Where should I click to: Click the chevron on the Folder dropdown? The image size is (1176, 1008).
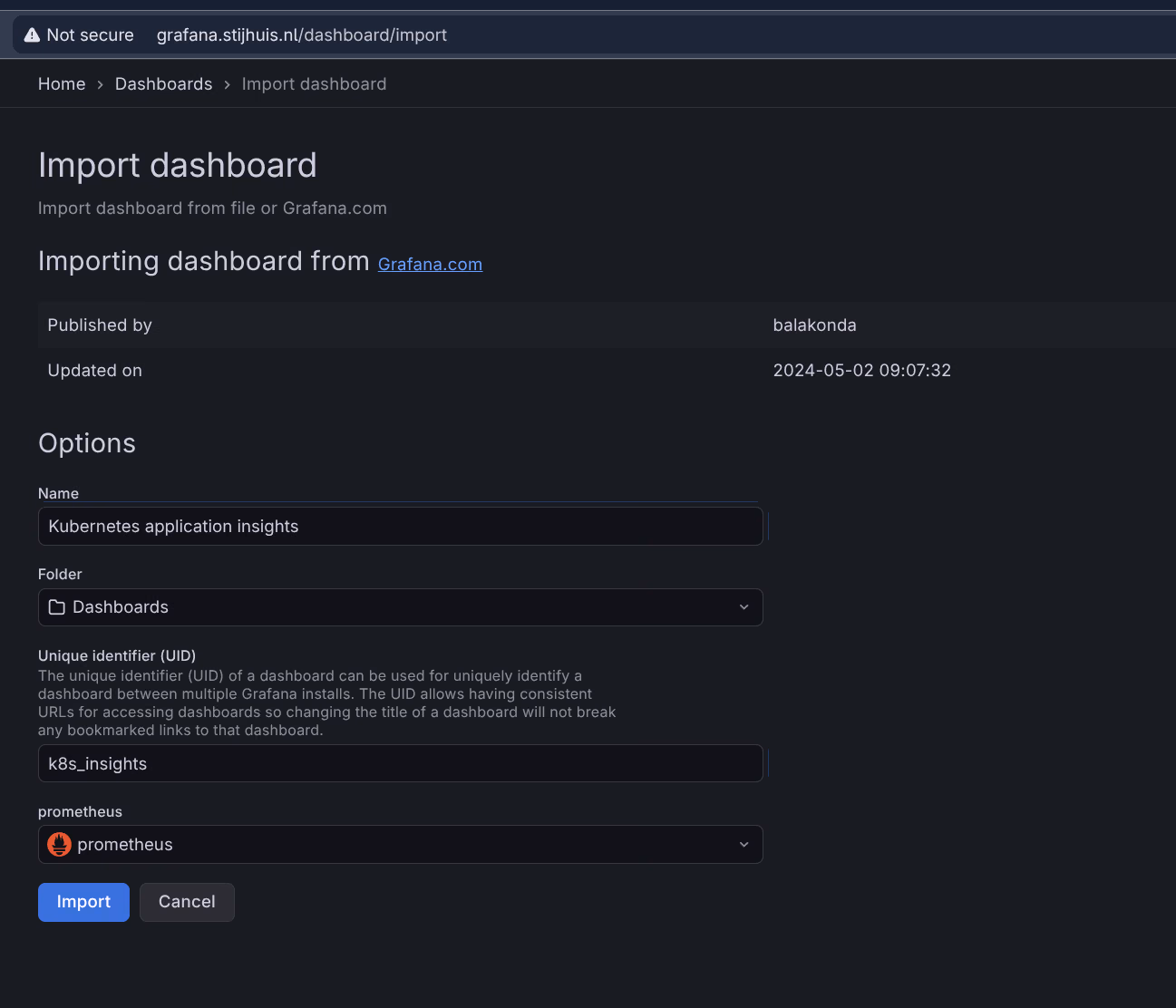[744, 606]
